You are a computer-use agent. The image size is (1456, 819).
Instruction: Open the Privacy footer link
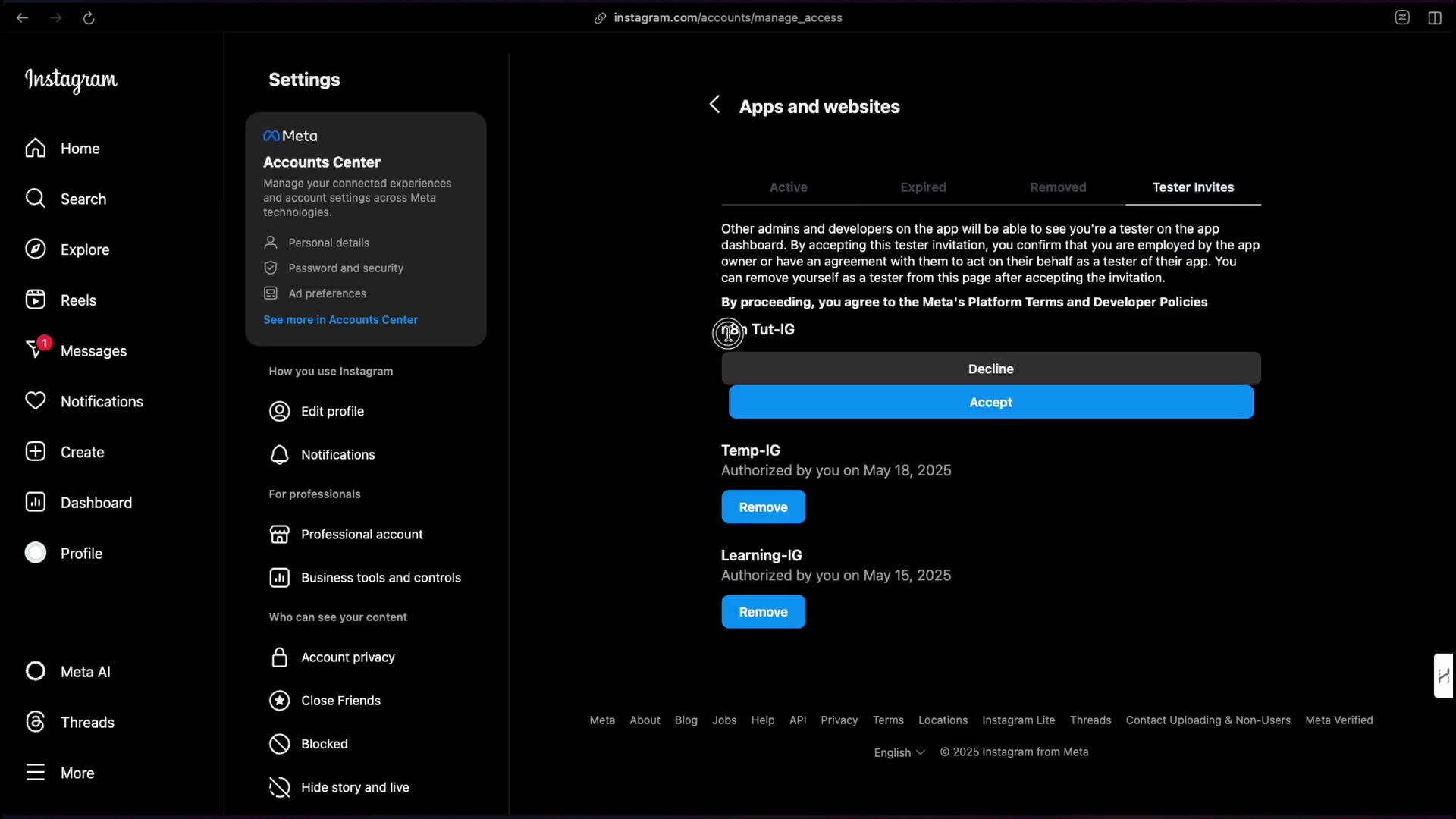pyautogui.click(x=839, y=720)
